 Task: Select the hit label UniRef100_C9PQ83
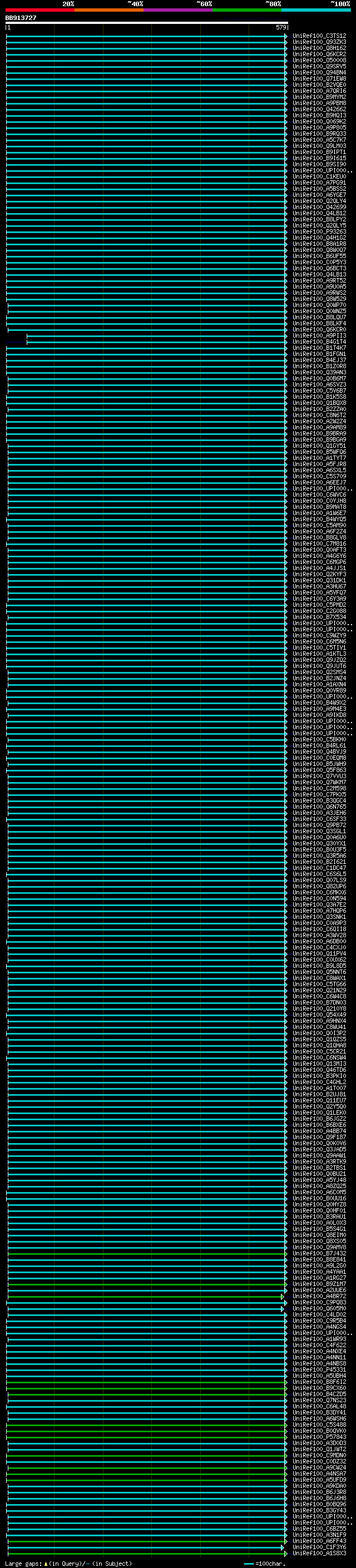(x=319, y=1302)
